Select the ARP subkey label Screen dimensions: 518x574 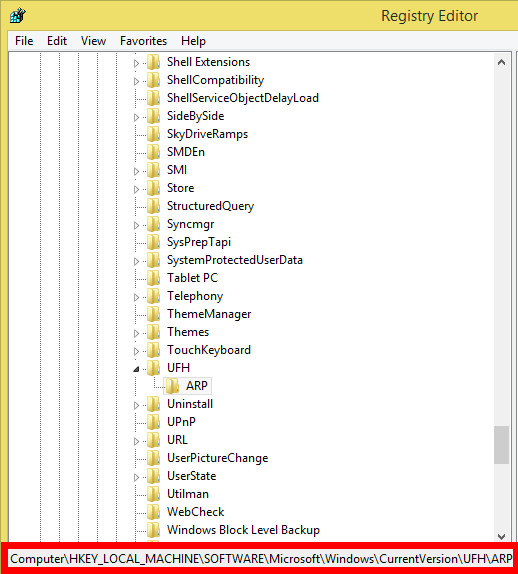pyautogui.click(x=197, y=385)
